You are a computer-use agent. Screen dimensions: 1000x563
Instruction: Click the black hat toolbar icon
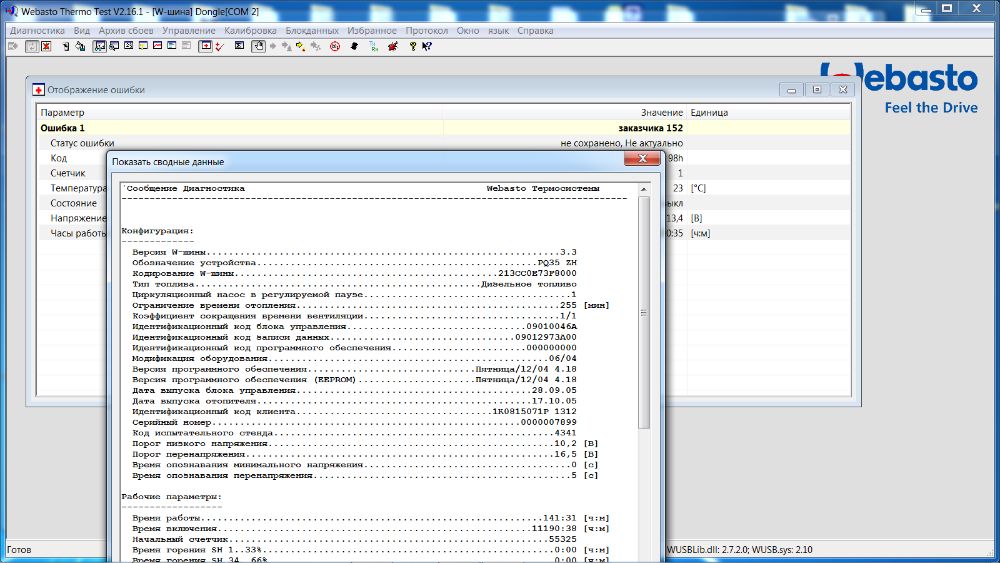click(354, 46)
